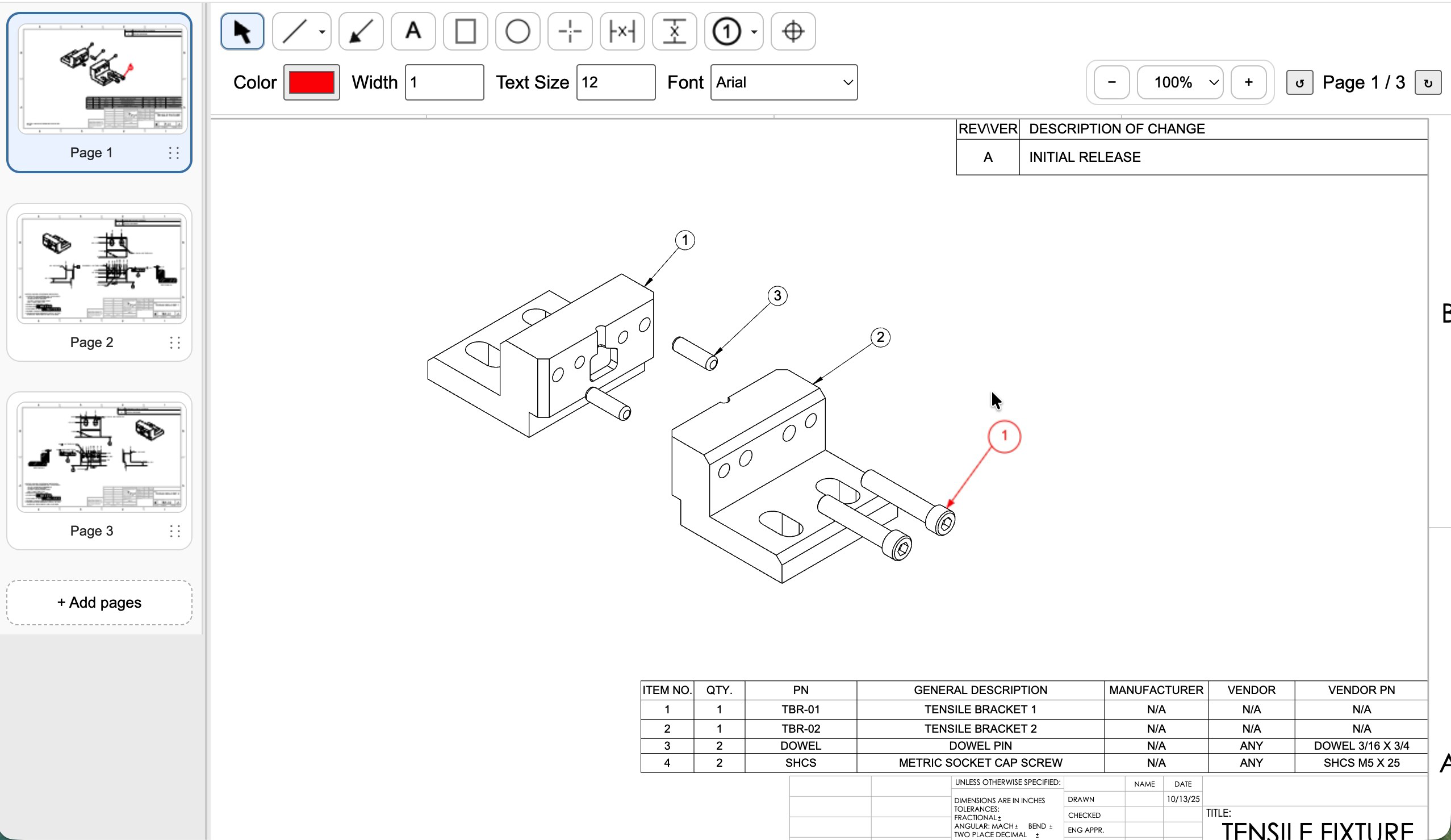The width and height of the screenshot is (1451, 840).
Task: Select the vertical dimension tool
Action: pyautogui.click(x=674, y=31)
